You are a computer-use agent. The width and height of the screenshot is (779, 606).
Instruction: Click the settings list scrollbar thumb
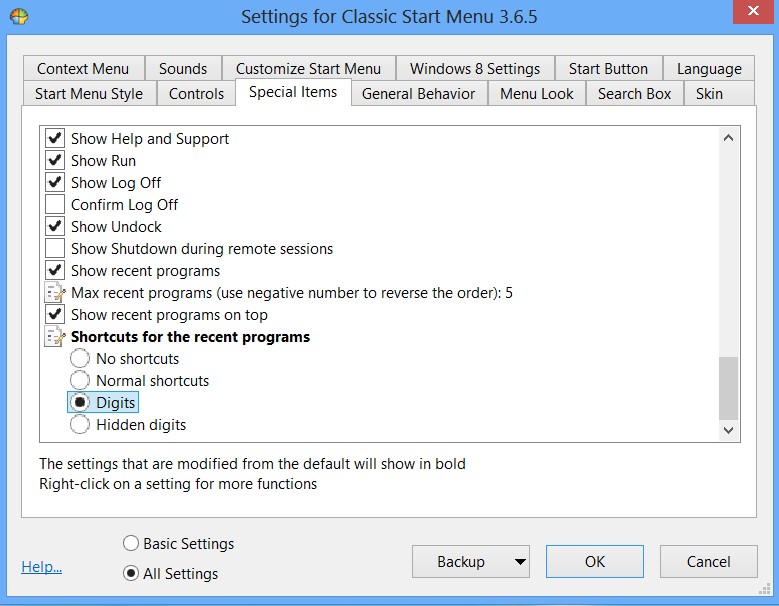tap(728, 388)
